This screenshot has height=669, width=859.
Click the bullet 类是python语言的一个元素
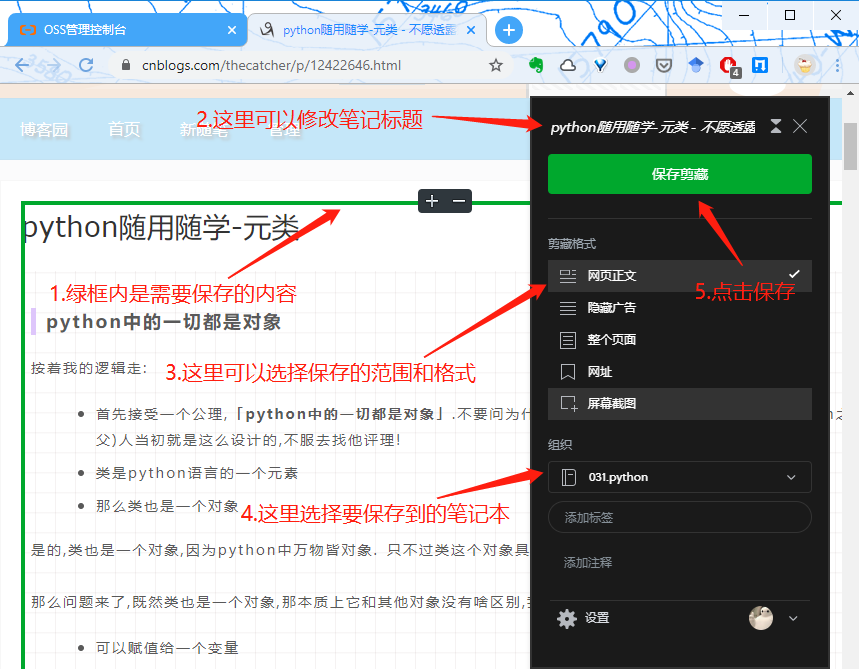click(197, 473)
